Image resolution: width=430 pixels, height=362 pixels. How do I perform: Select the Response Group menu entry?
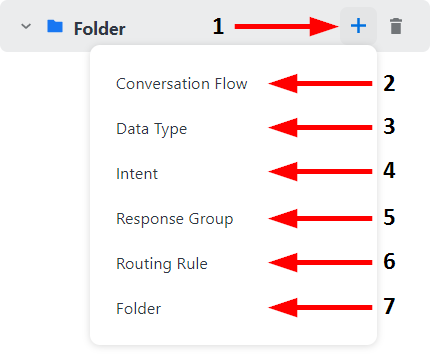pyautogui.click(x=174, y=219)
